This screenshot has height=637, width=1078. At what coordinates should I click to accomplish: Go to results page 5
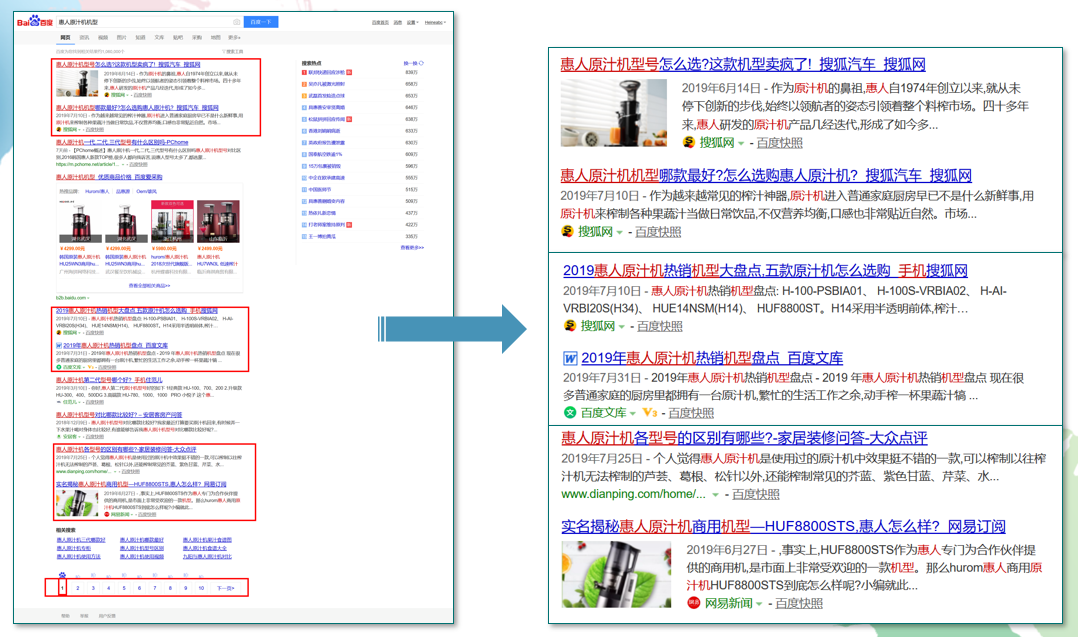tap(124, 588)
